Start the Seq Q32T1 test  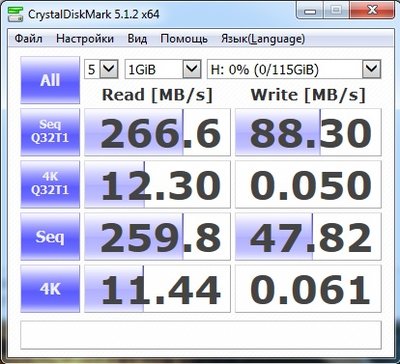50,132
